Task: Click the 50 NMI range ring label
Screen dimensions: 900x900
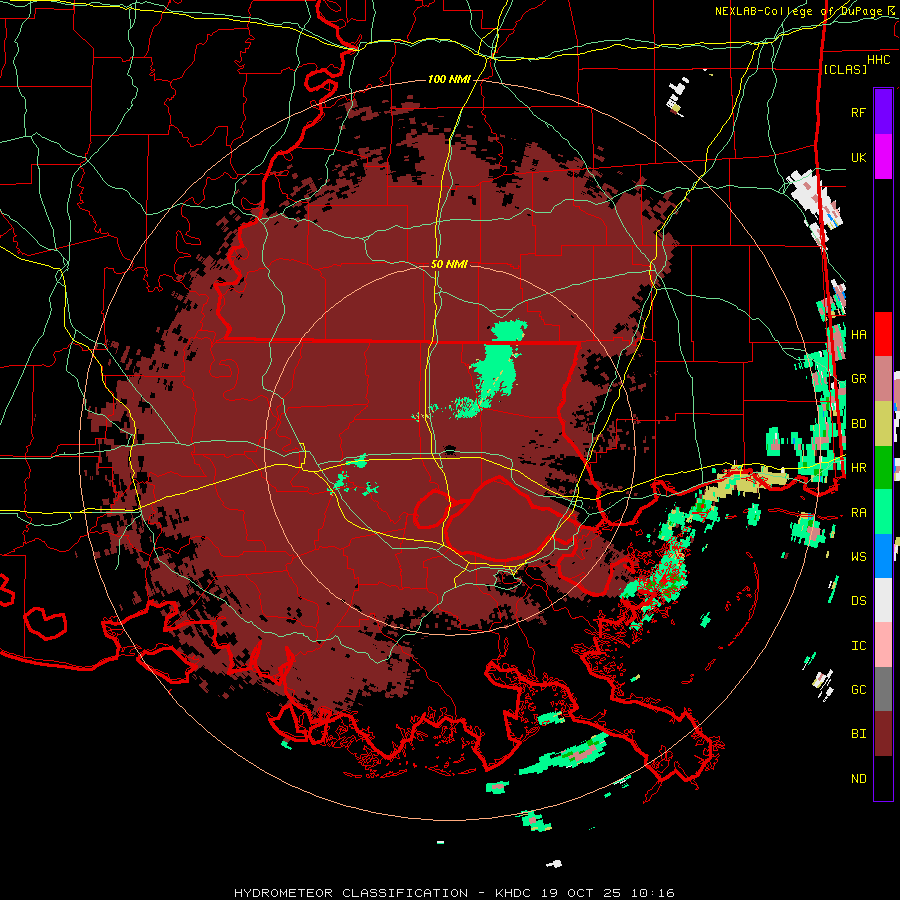Action: click(x=449, y=264)
